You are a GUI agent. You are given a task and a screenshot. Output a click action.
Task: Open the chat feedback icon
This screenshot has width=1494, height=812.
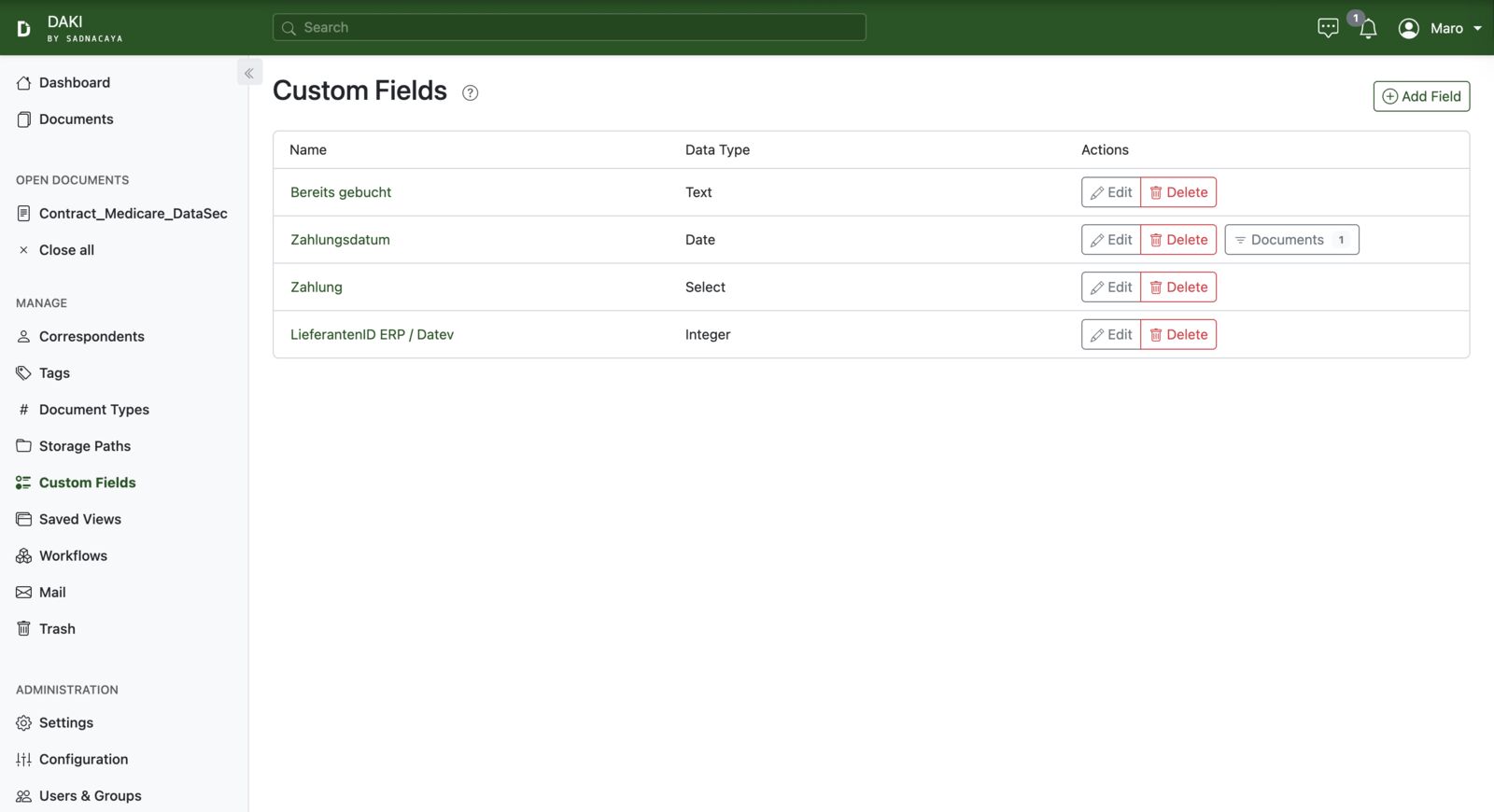coord(1328,28)
